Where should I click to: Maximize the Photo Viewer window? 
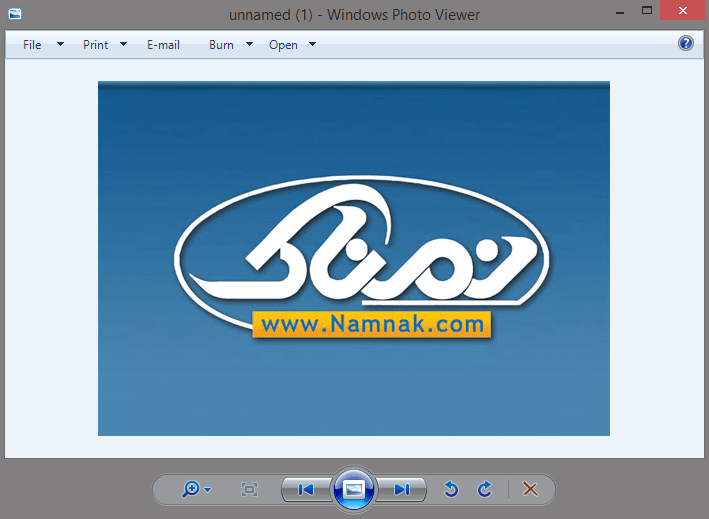tap(647, 11)
